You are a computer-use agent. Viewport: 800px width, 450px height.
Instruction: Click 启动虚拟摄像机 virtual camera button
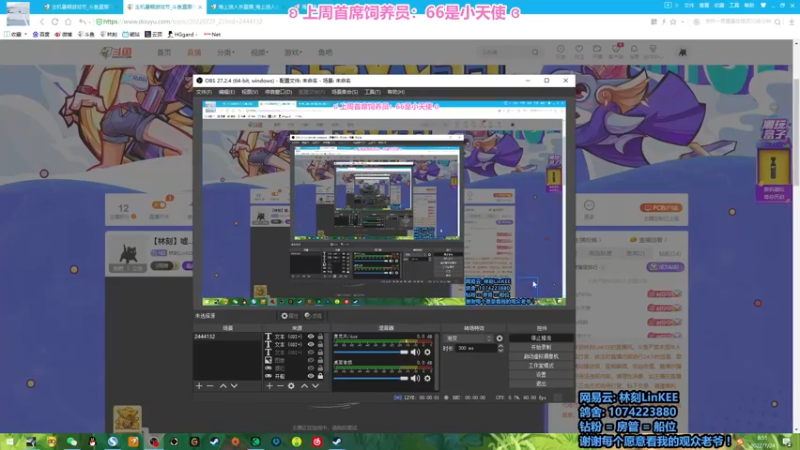(x=541, y=357)
